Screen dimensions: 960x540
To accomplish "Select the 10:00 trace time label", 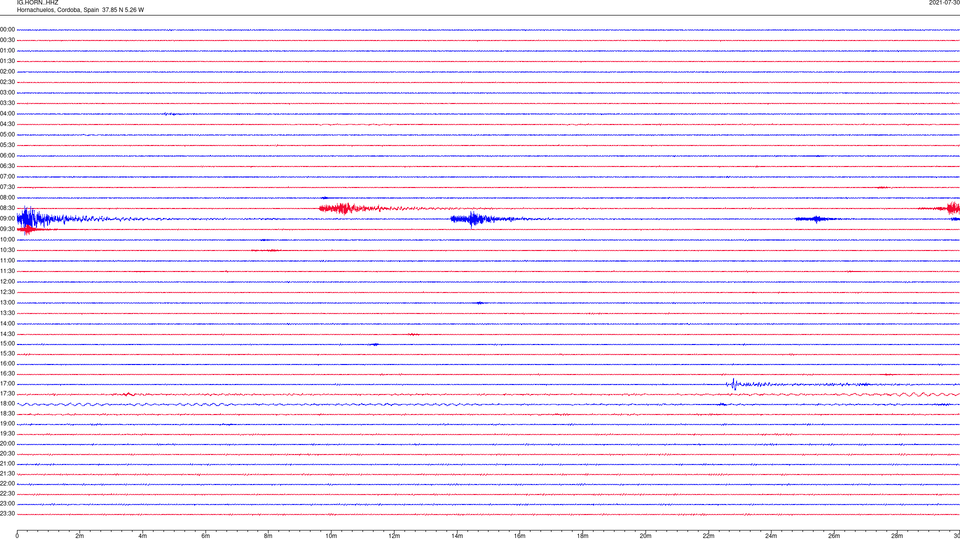I will 7,240.
